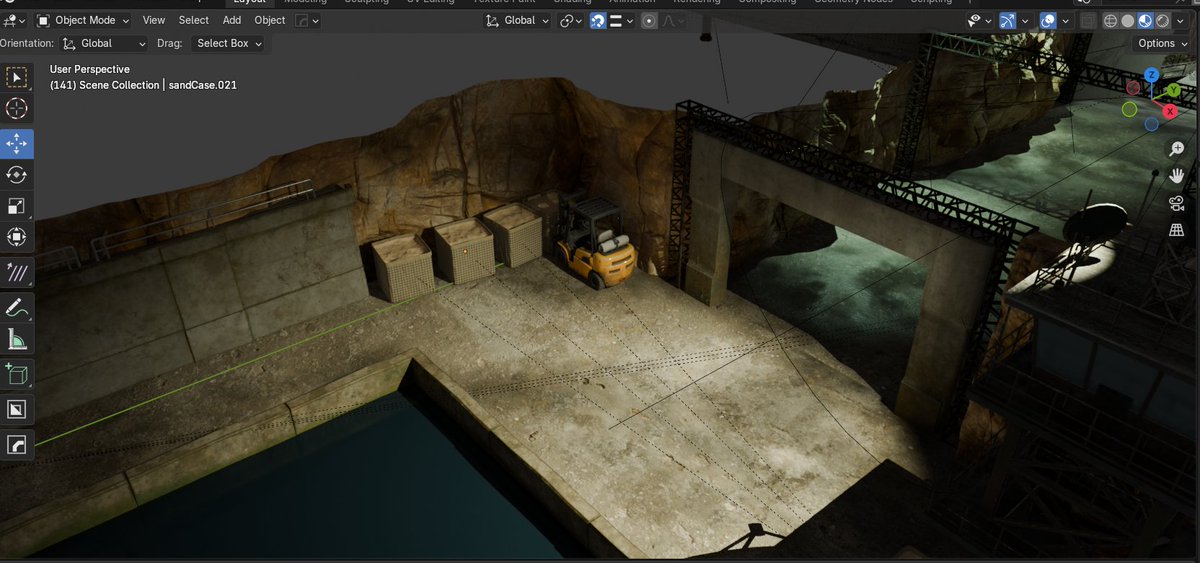This screenshot has height=563, width=1200.
Task: Select the square diagonal-arrow tool in toolbar
Action: 17,409
